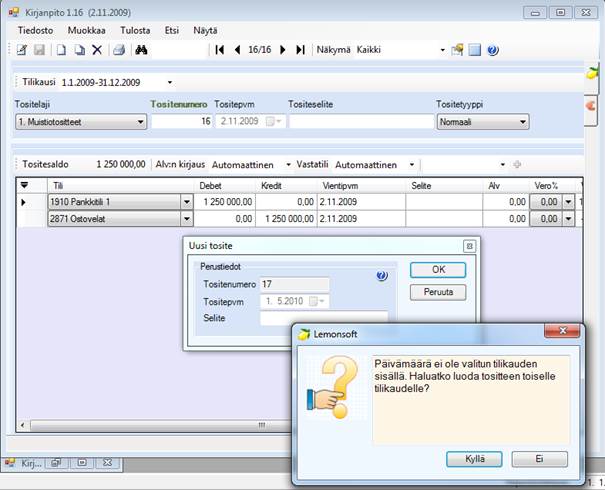Image resolution: width=605 pixels, height=490 pixels.
Task: Click Kyllä in the Lemonsoft dialog
Action: point(474,458)
